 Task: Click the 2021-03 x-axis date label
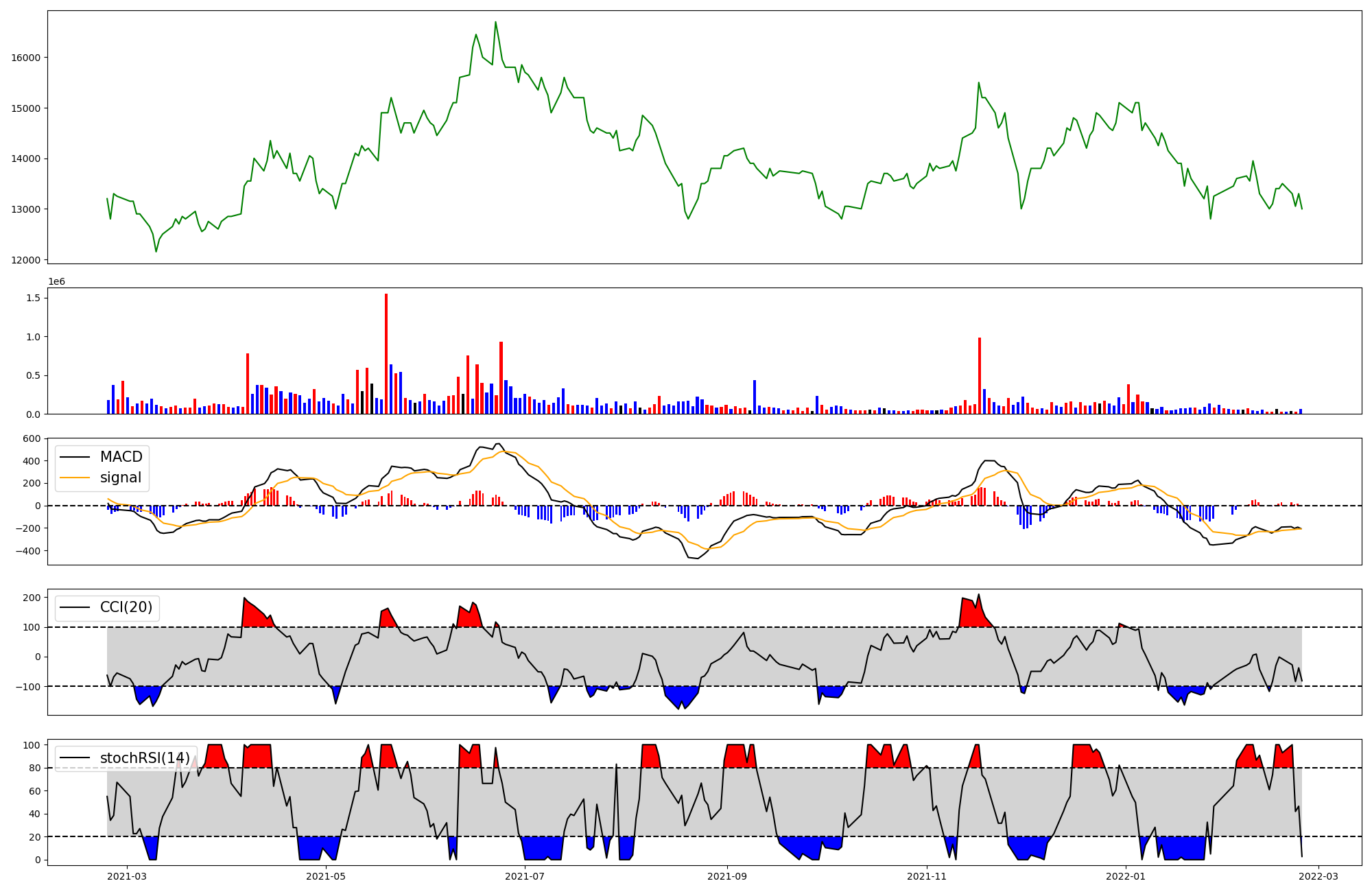pyautogui.click(x=127, y=876)
